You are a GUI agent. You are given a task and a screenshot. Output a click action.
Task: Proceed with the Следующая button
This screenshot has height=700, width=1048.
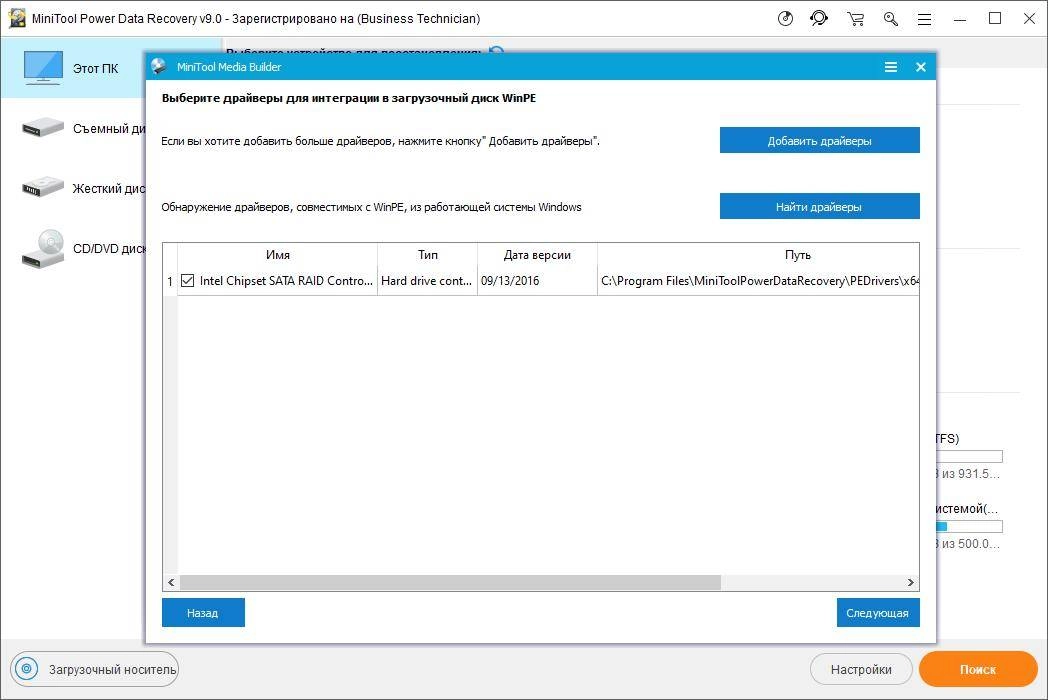click(x=878, y=612)
